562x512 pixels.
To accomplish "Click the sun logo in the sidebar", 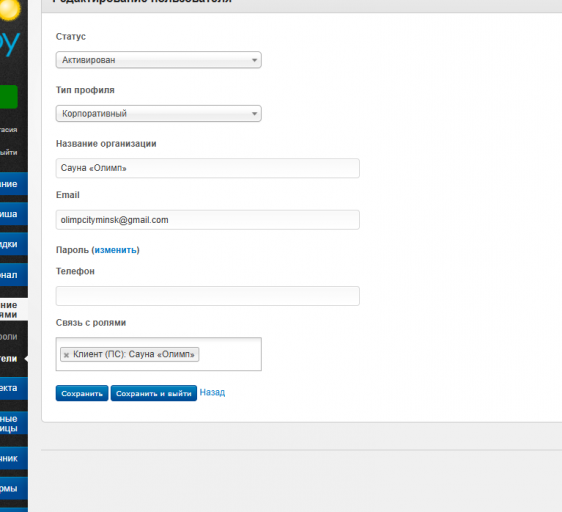I will pos(10,9).
